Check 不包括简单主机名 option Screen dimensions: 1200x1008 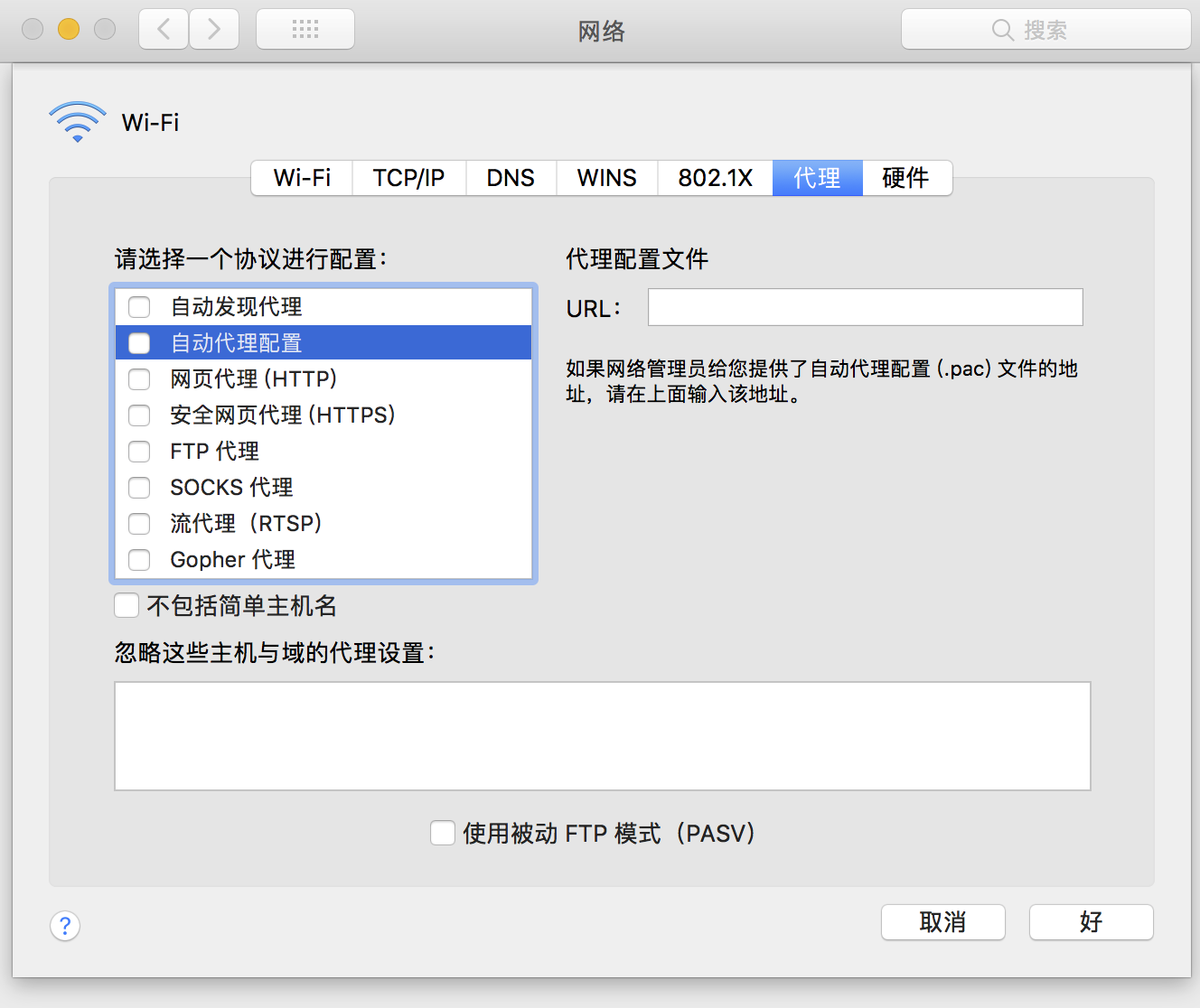(x=127, y=605)
